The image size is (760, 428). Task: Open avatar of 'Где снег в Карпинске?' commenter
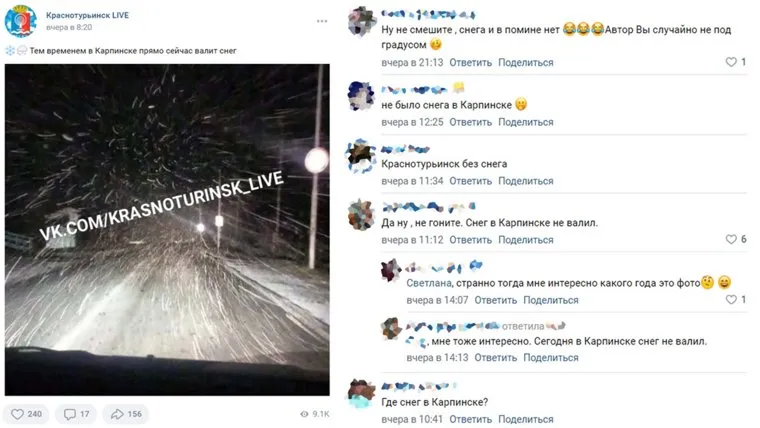(362, 393)
